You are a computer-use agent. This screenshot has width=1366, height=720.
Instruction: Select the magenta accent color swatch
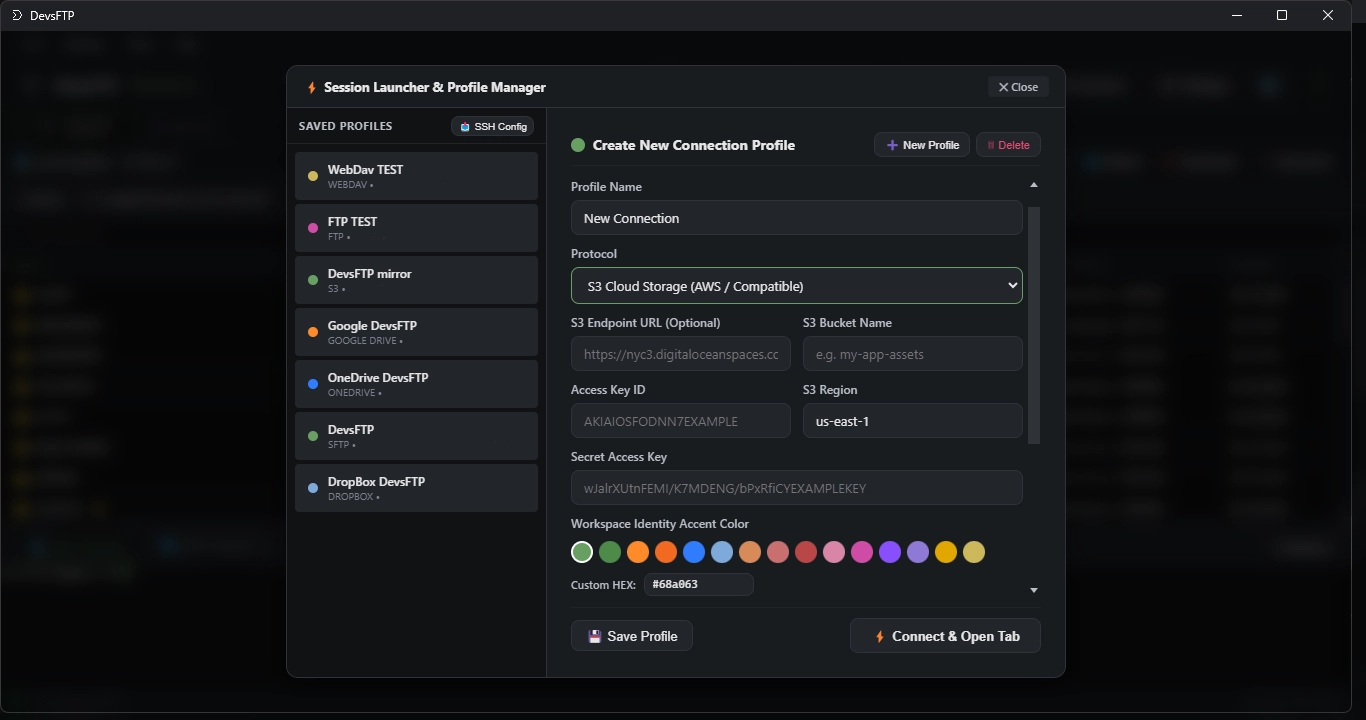(862, 552)
